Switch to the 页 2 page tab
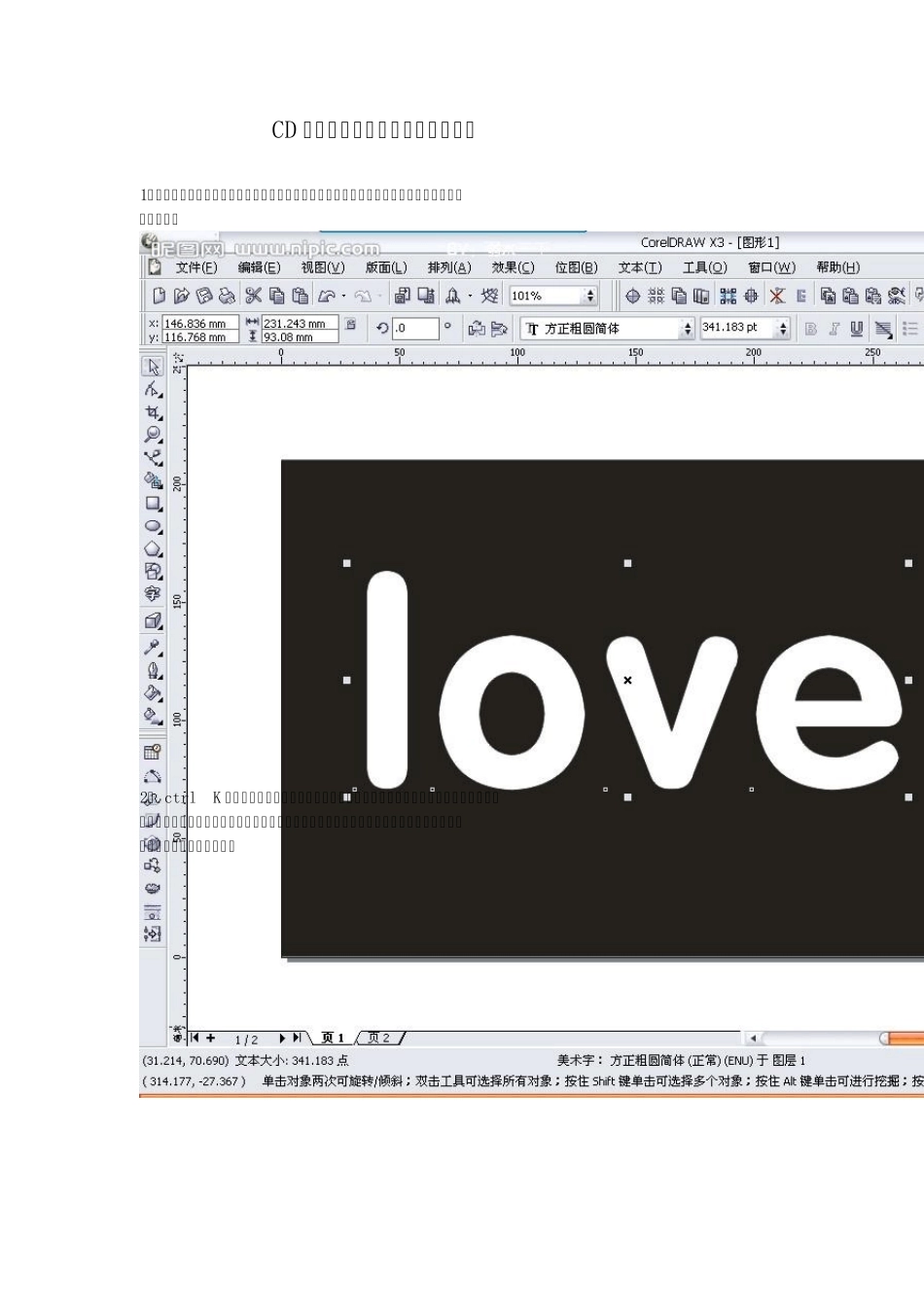This screenshot has height=1307, width=924. (x=379, y=1039)
